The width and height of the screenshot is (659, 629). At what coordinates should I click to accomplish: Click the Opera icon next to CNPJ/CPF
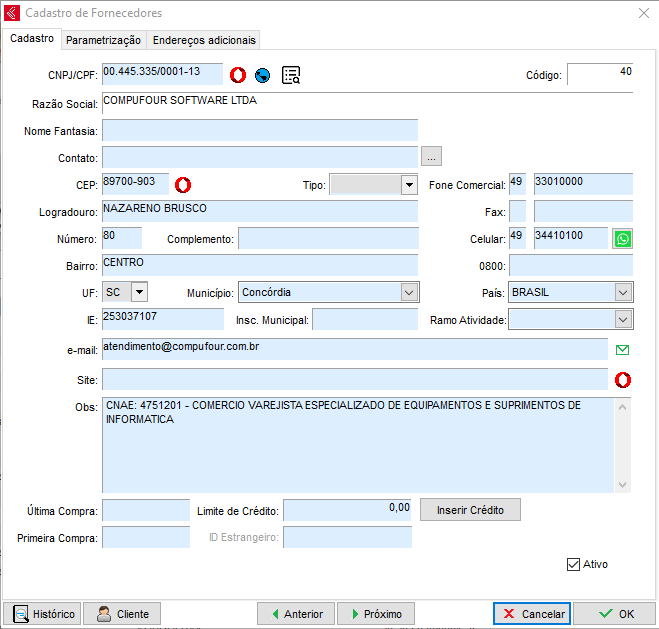[238, 75]
